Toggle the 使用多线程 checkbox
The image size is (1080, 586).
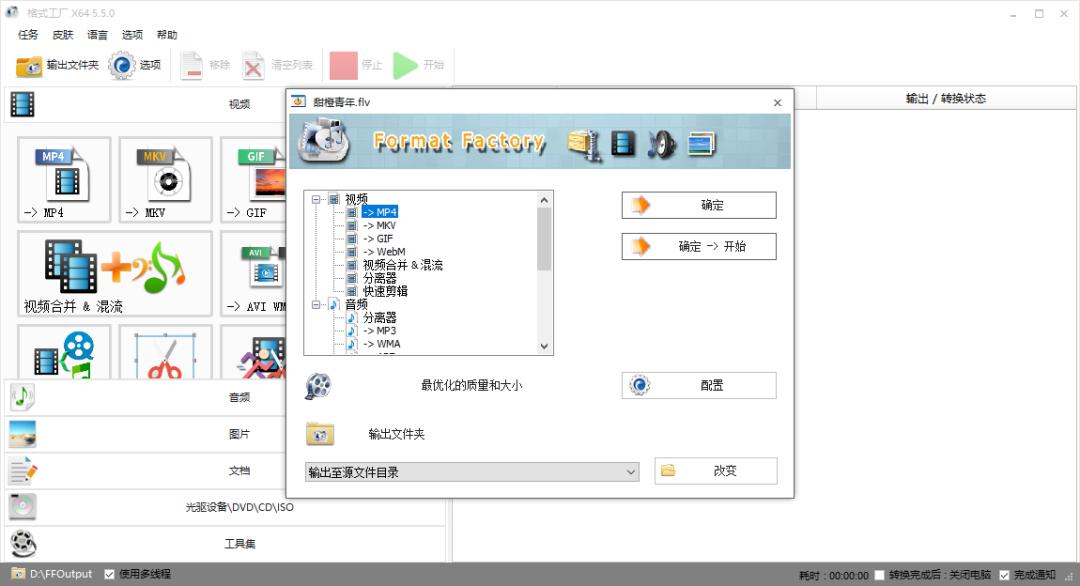click(110, 574)
